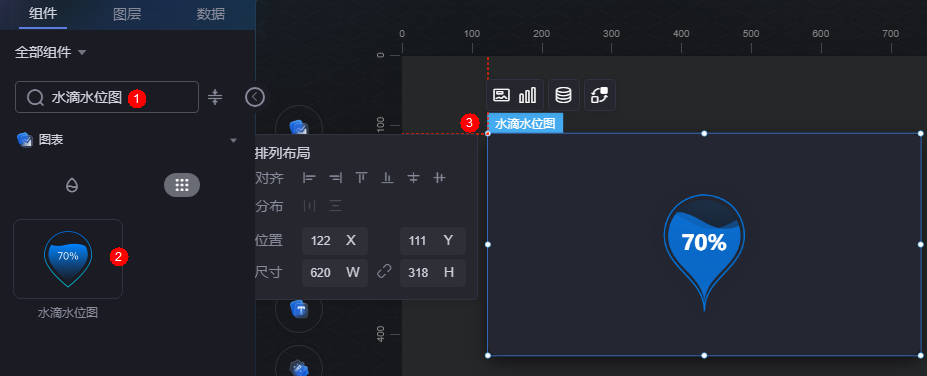Click the align top icon
927x376 pixels.
[x=361, y=177]
